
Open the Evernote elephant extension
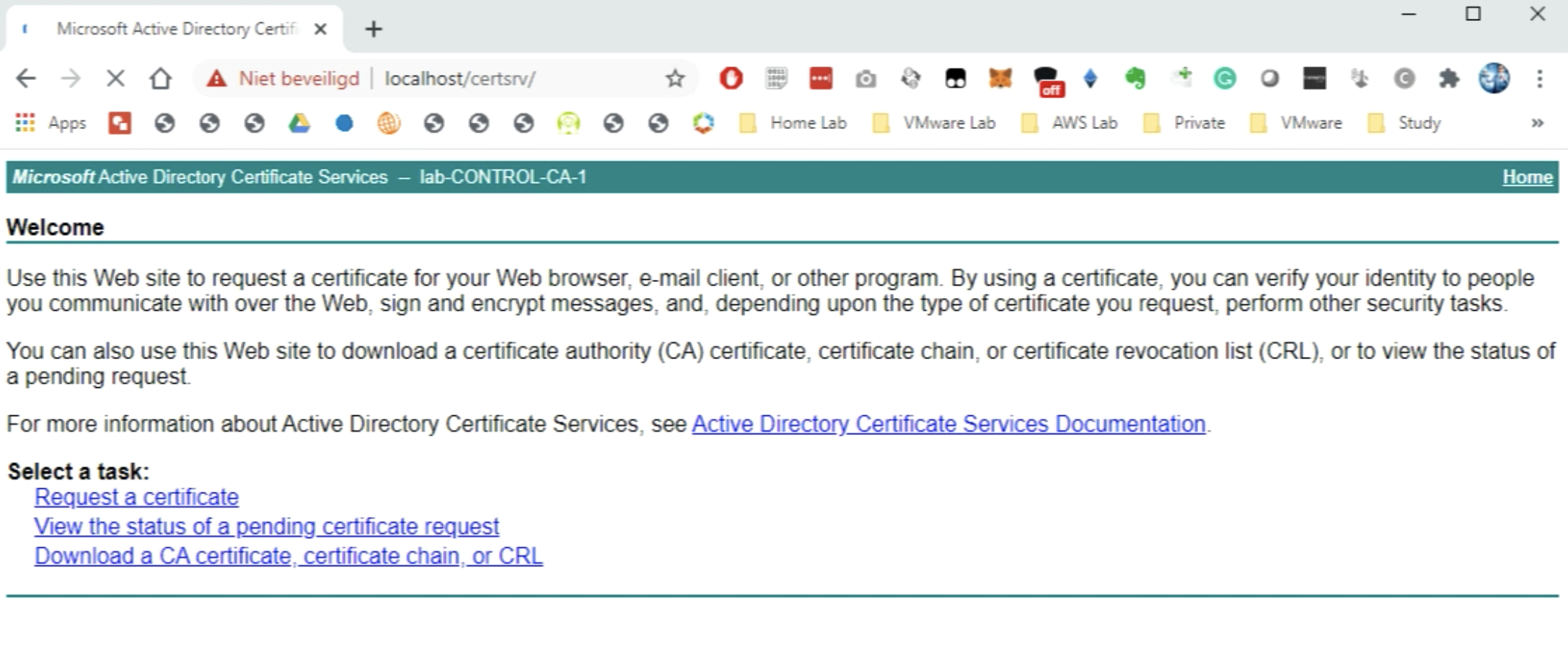point(1135,78)
